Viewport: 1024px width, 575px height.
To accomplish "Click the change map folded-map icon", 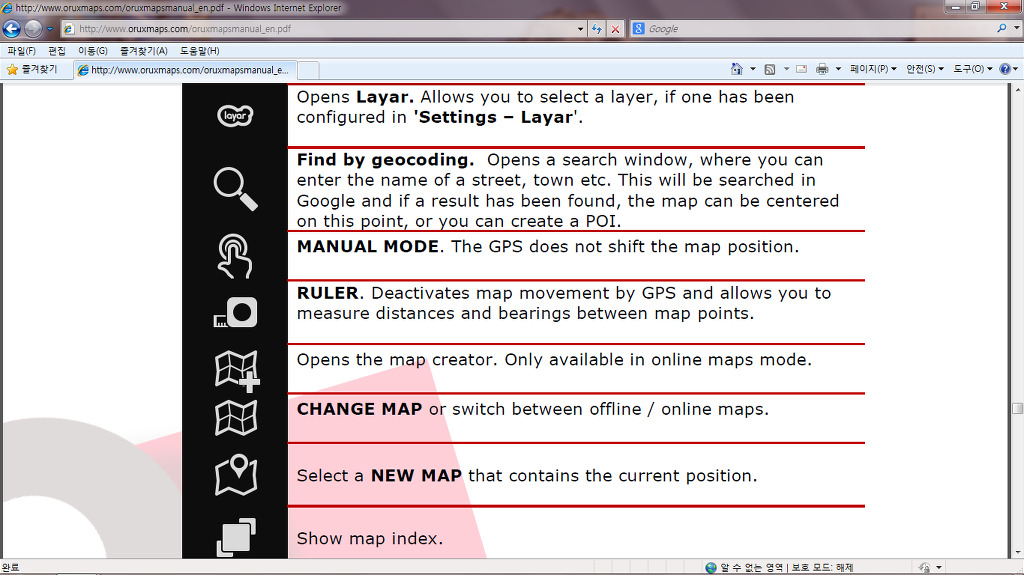I will (236, 418).
